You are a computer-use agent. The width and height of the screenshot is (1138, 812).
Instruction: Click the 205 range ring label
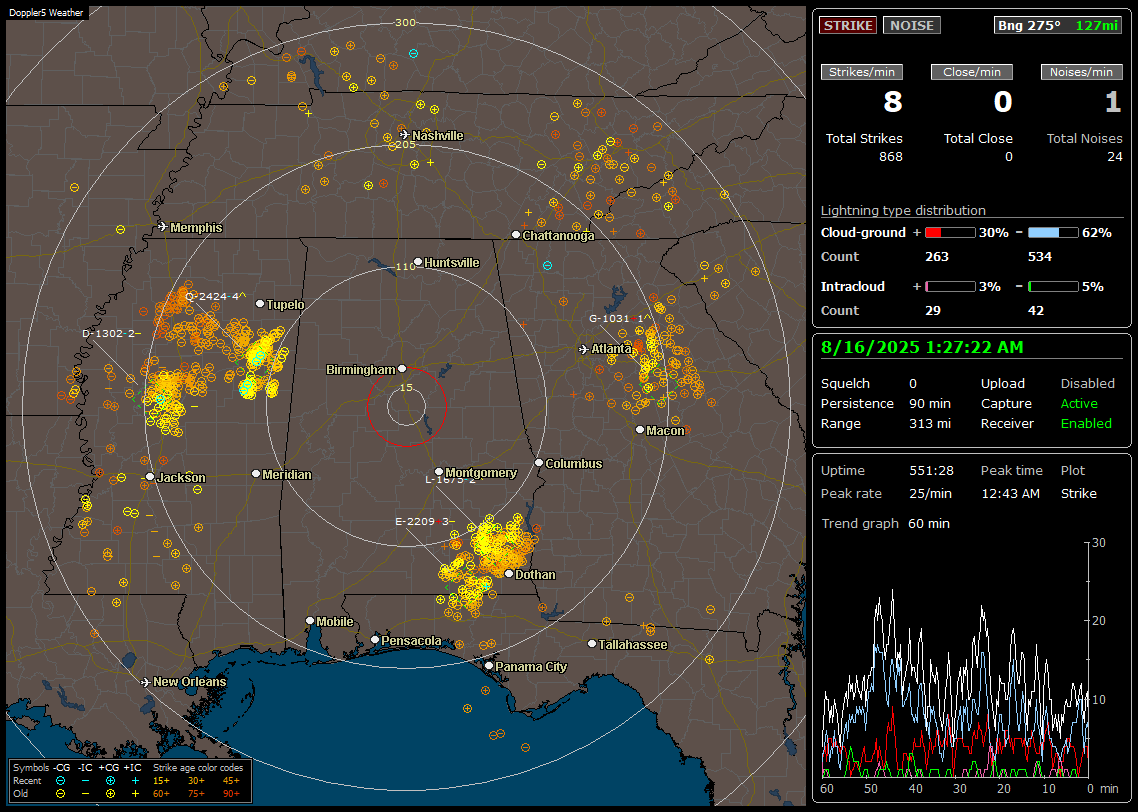pos(405,144)
